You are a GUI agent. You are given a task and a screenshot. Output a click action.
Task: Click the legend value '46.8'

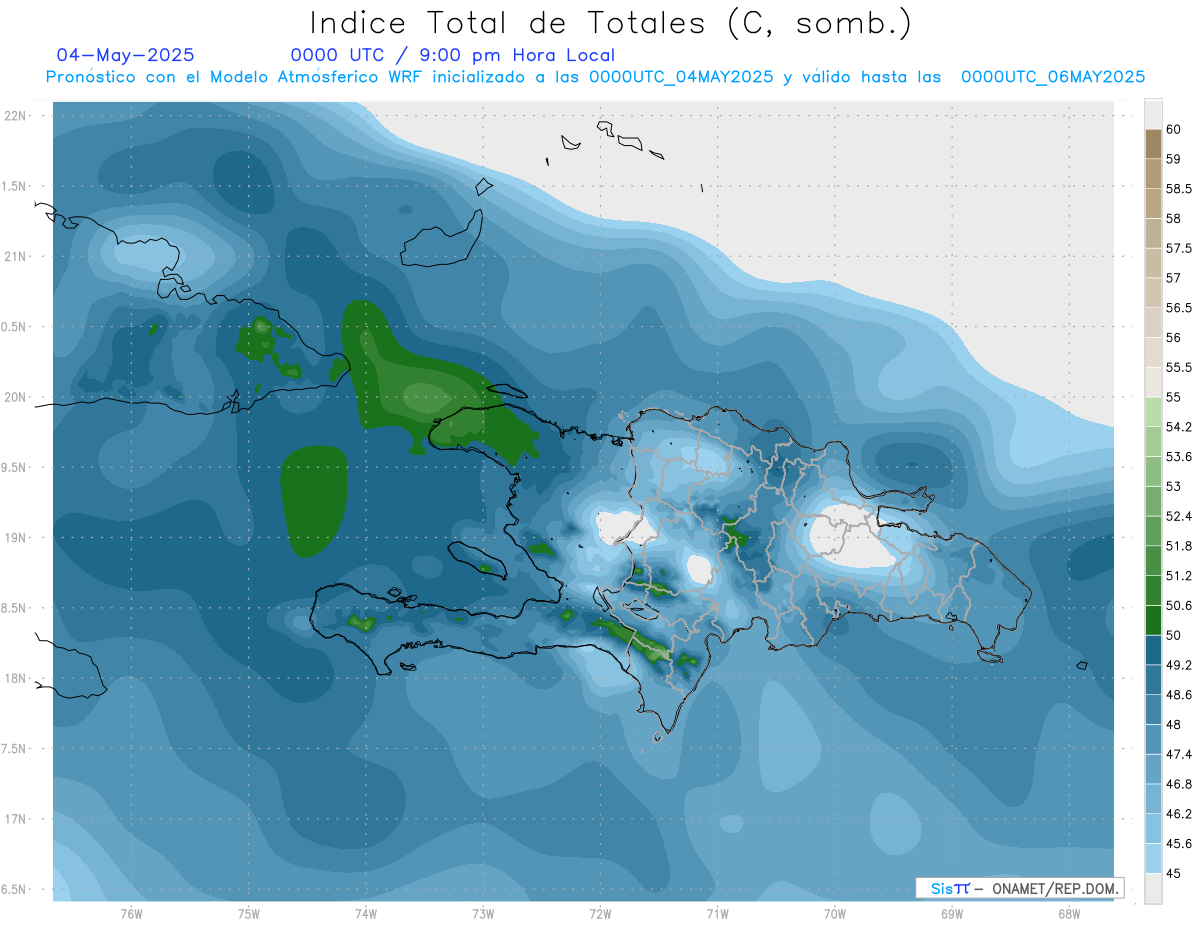coord(1179,784)
